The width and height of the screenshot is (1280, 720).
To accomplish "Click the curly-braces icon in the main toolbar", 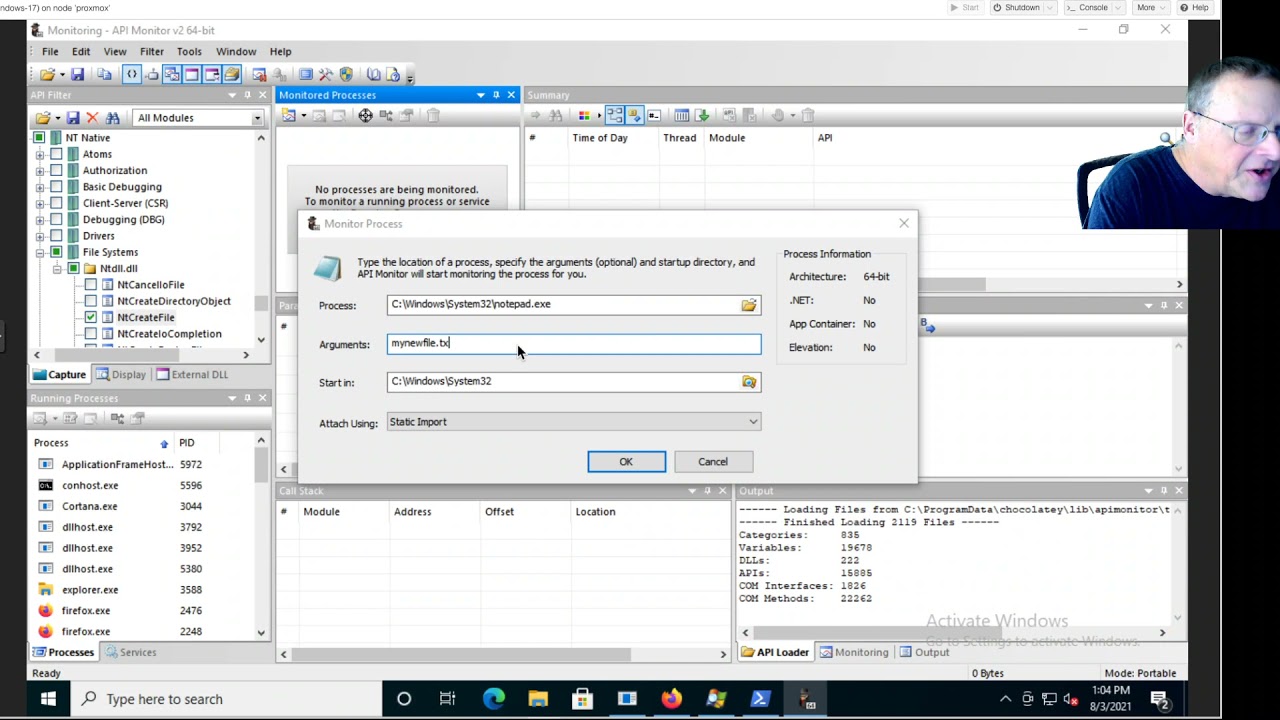I will pos(131,74).
